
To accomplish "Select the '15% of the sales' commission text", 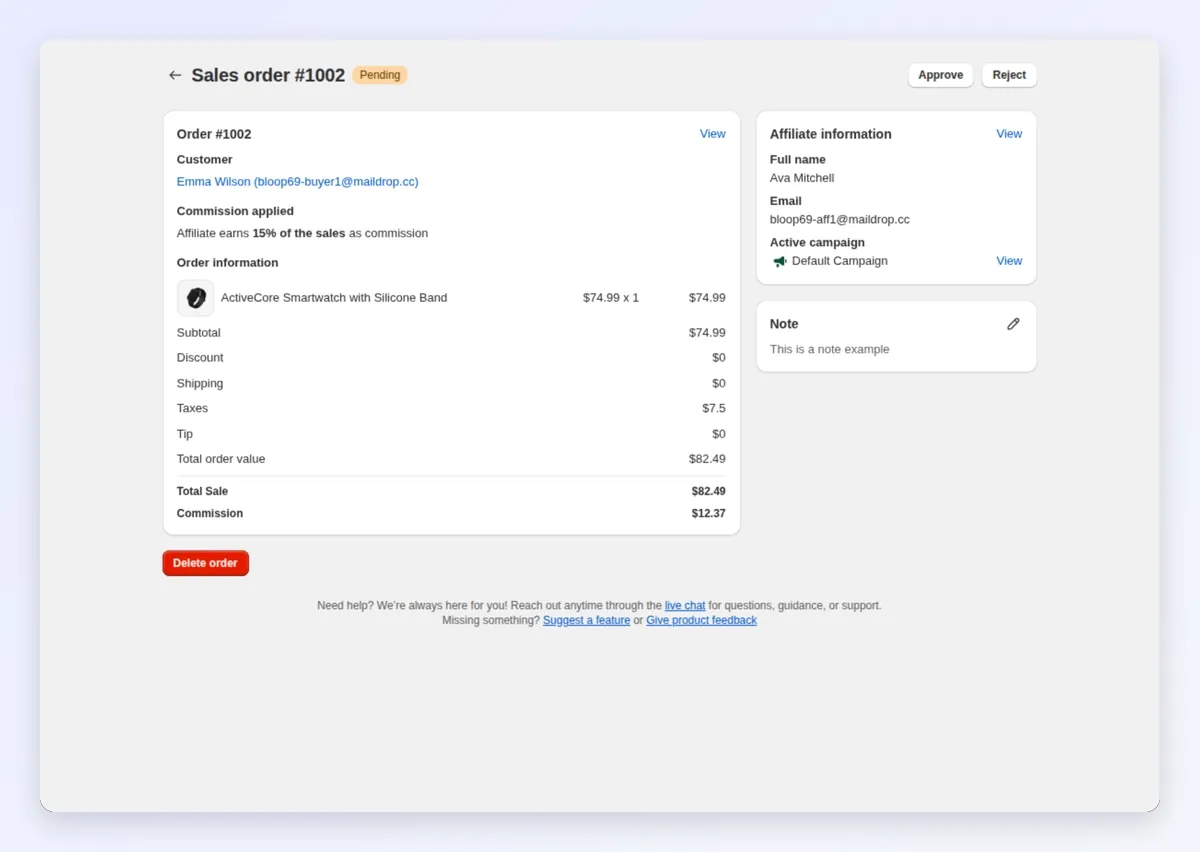I will 299,234.
